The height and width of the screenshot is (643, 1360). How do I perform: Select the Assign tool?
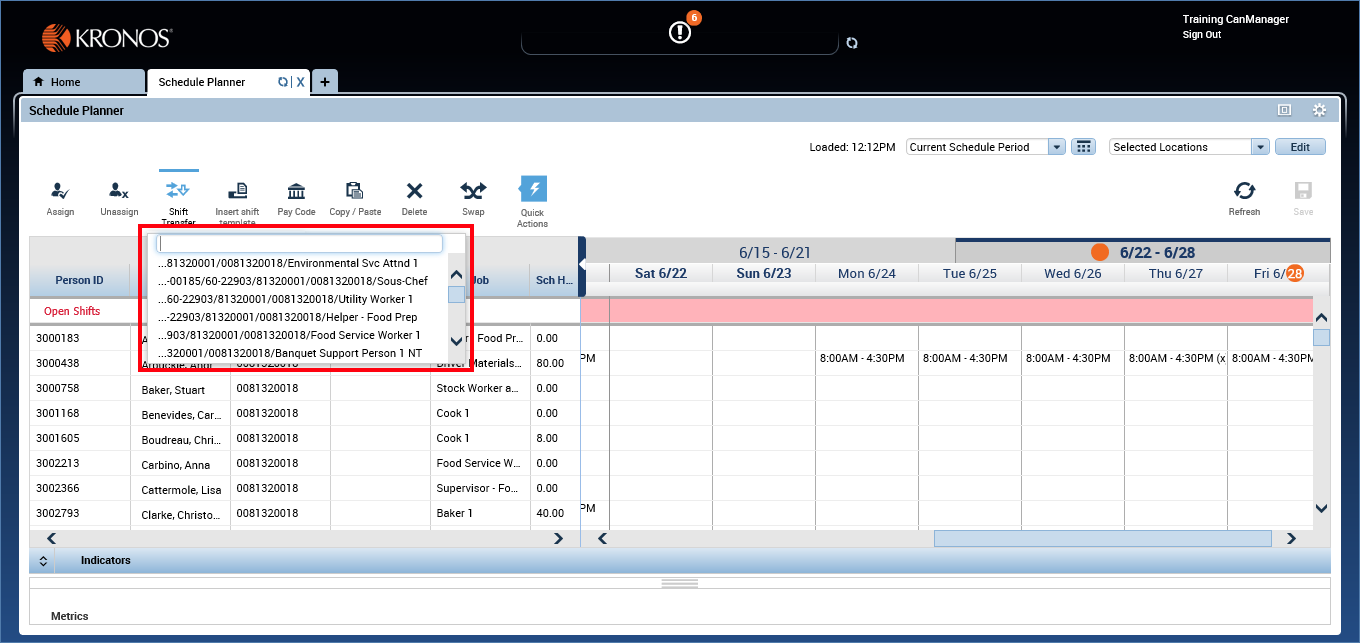60,197
